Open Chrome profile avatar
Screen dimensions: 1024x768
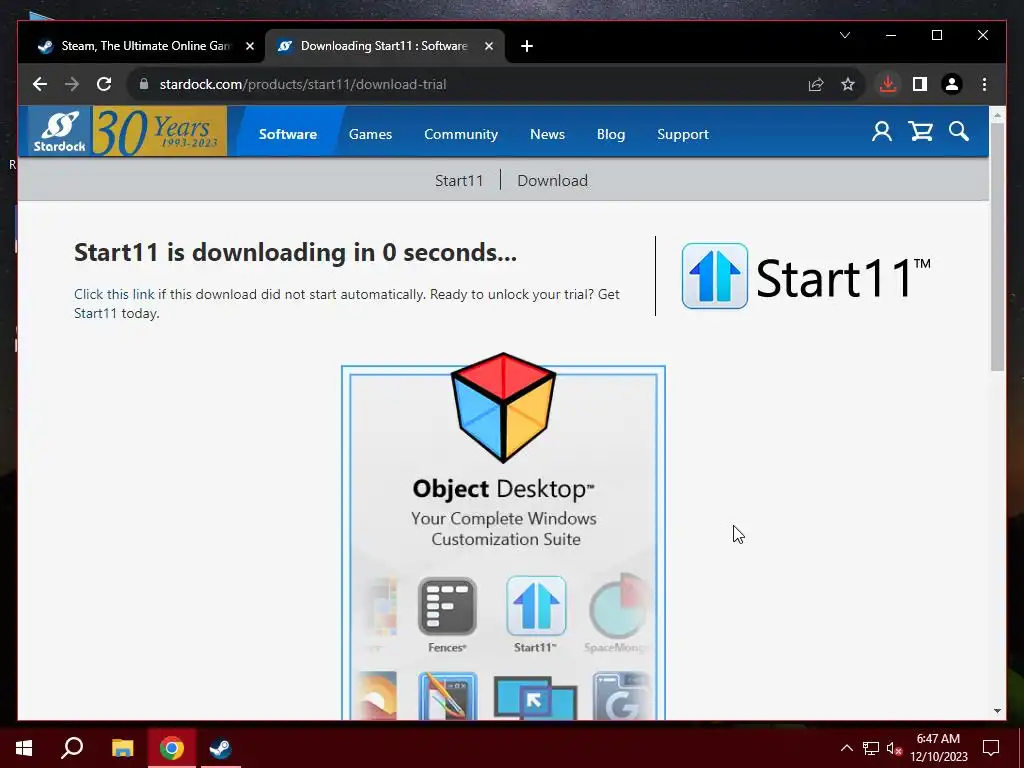point(952,84)
